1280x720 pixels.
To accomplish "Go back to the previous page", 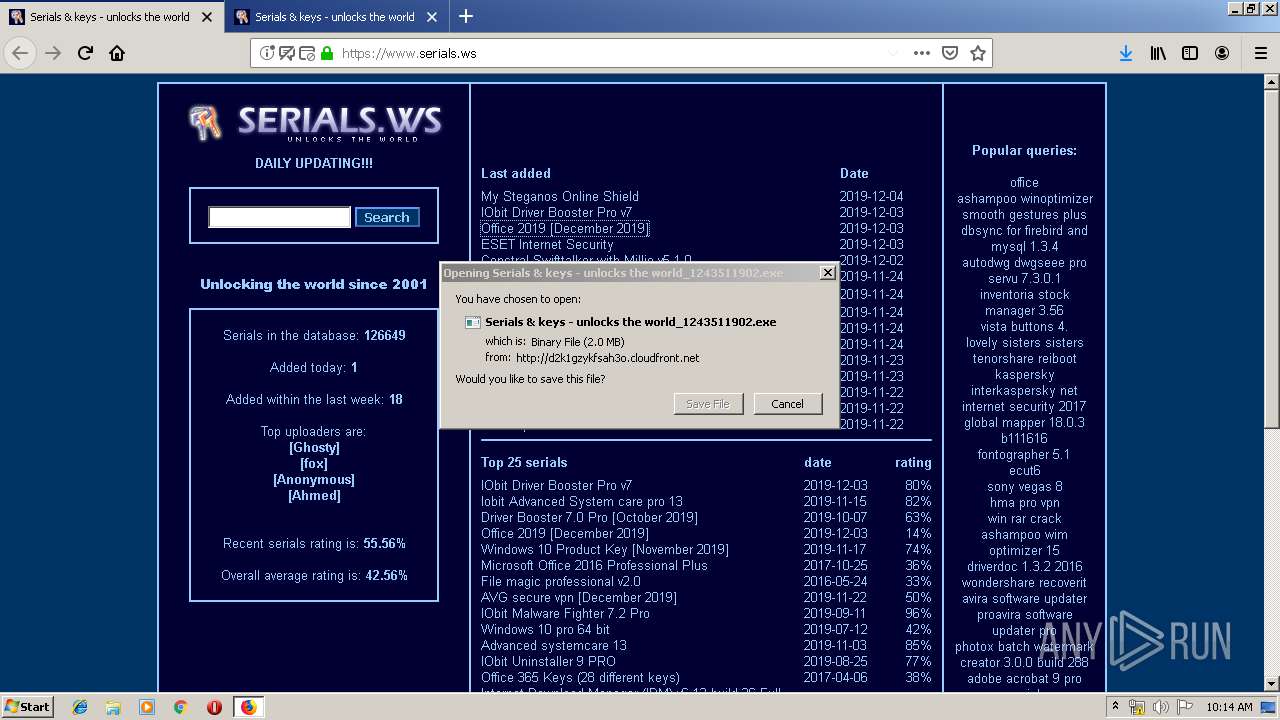I will pyautogui.click(x=20, y=53).
